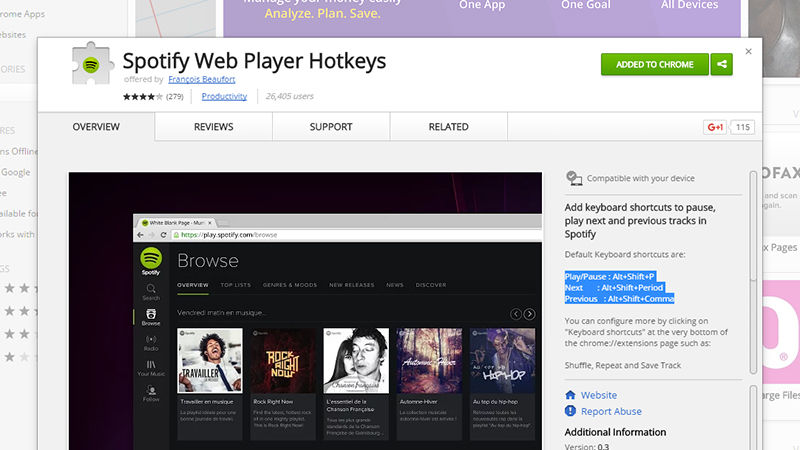Click the Next : Alt+Shift+Period text
The image size is (800, 450).
pos(614,287)
